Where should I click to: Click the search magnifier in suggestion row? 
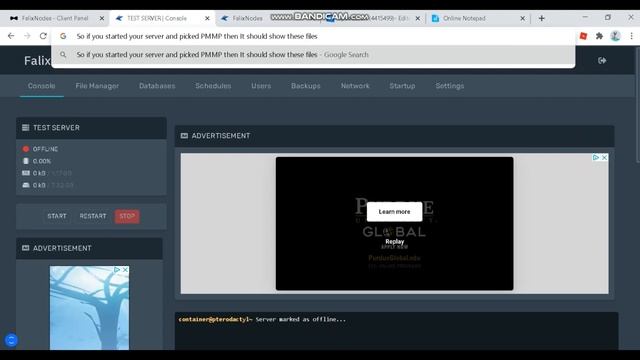click(x=63, y=54)
